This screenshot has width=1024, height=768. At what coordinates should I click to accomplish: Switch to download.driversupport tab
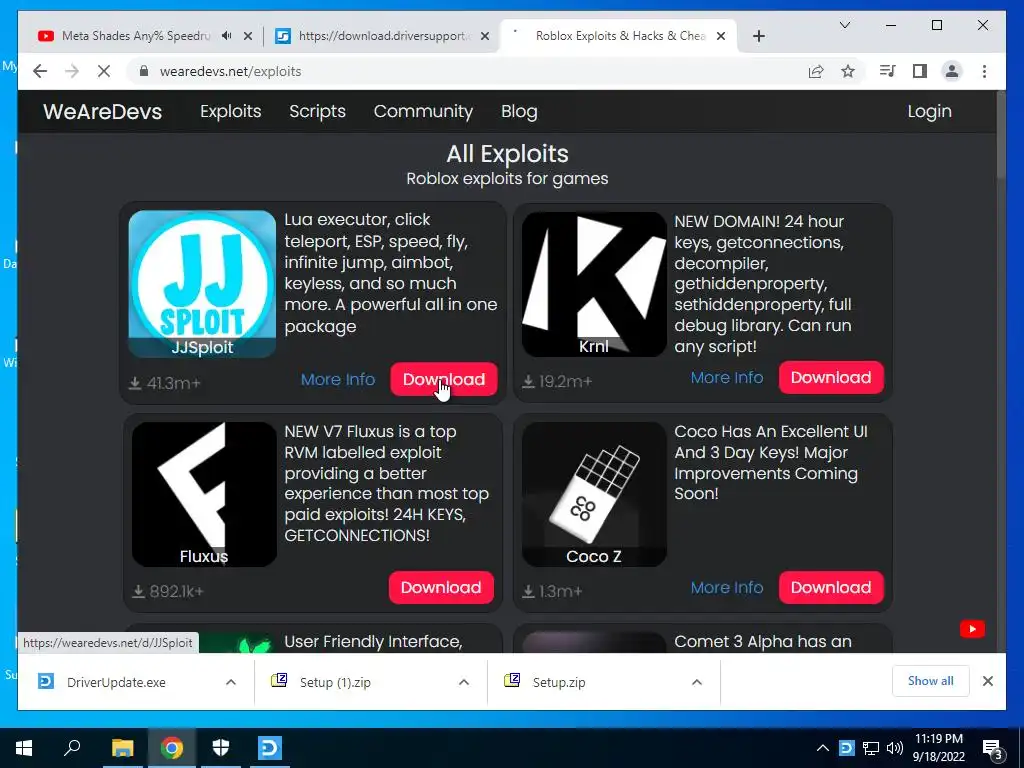point(384,36)
